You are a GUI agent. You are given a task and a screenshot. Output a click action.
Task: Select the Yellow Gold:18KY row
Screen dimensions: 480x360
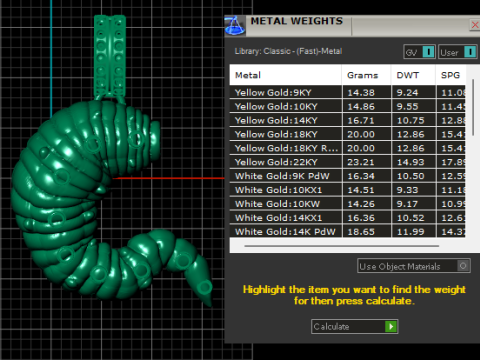point(348,134)
